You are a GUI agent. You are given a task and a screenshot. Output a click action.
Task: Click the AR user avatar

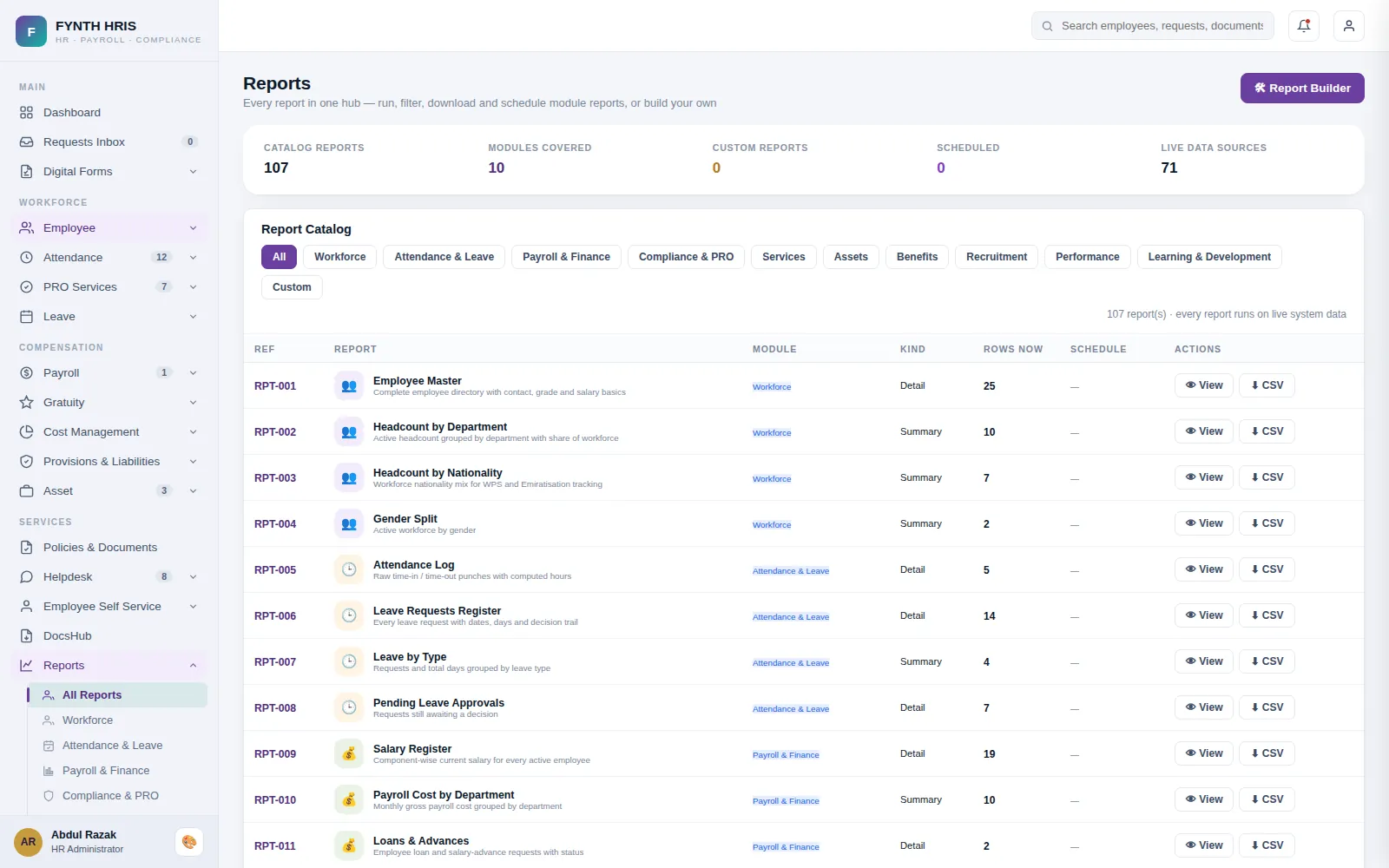(29, 842)
